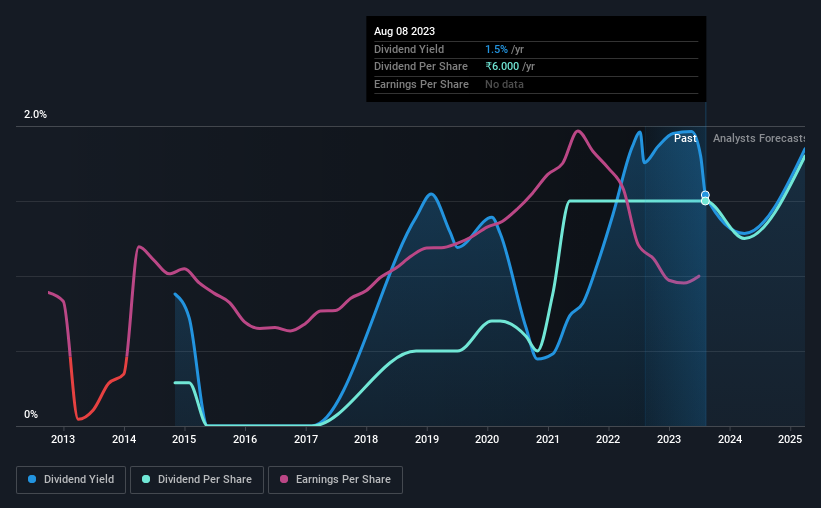Click the 2020 x-axis label
Screen dimensions: 821x508
[x=487, y=439]
